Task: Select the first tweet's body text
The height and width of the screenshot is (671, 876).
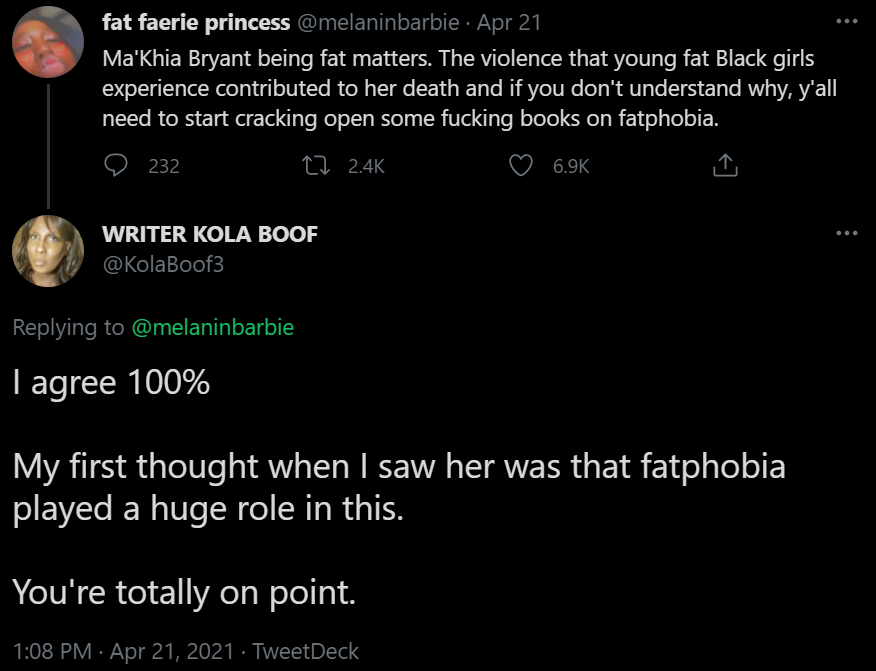Action: tap(469, 88)
